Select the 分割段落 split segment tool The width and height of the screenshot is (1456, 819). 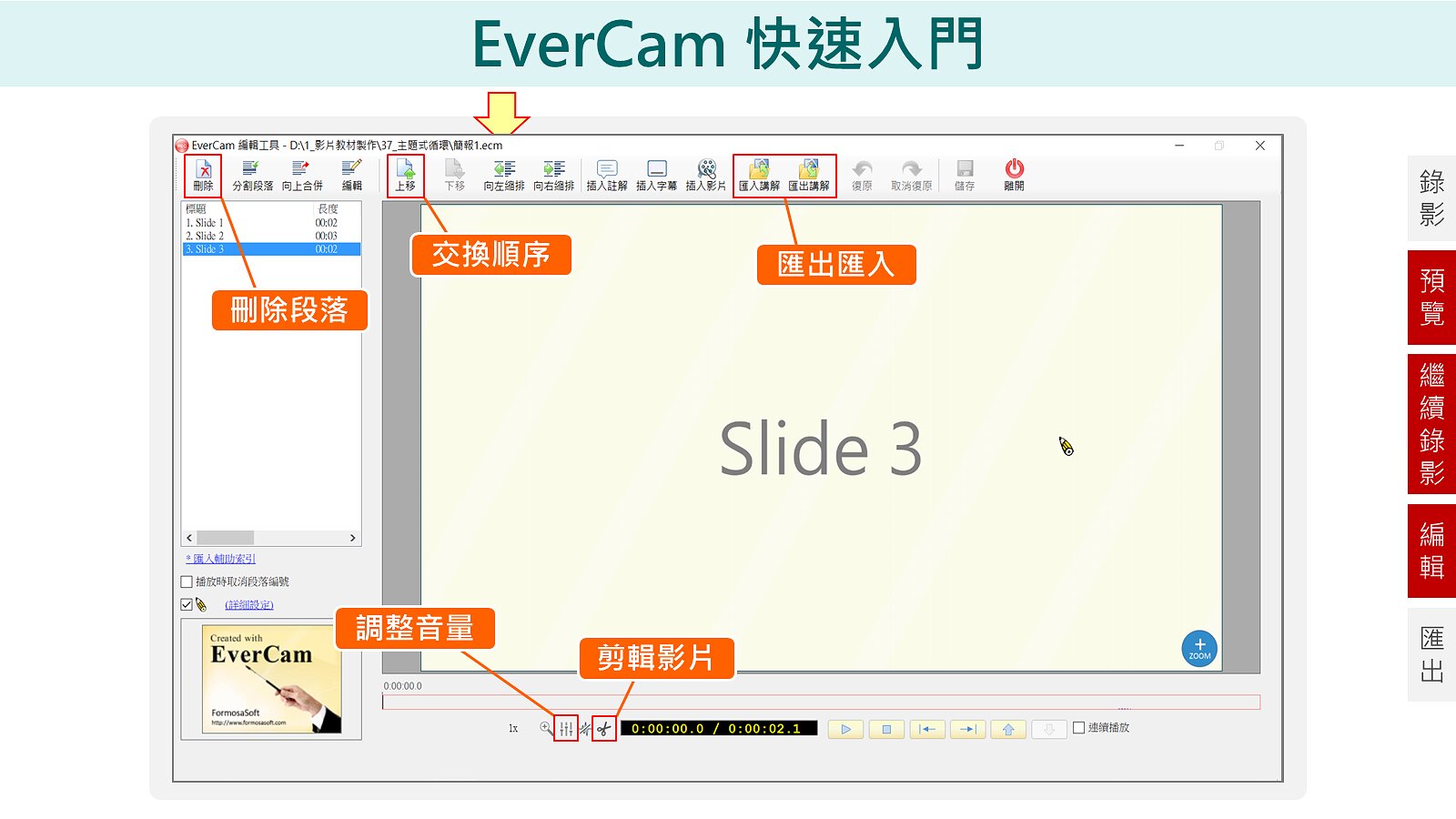pos(252,174)
